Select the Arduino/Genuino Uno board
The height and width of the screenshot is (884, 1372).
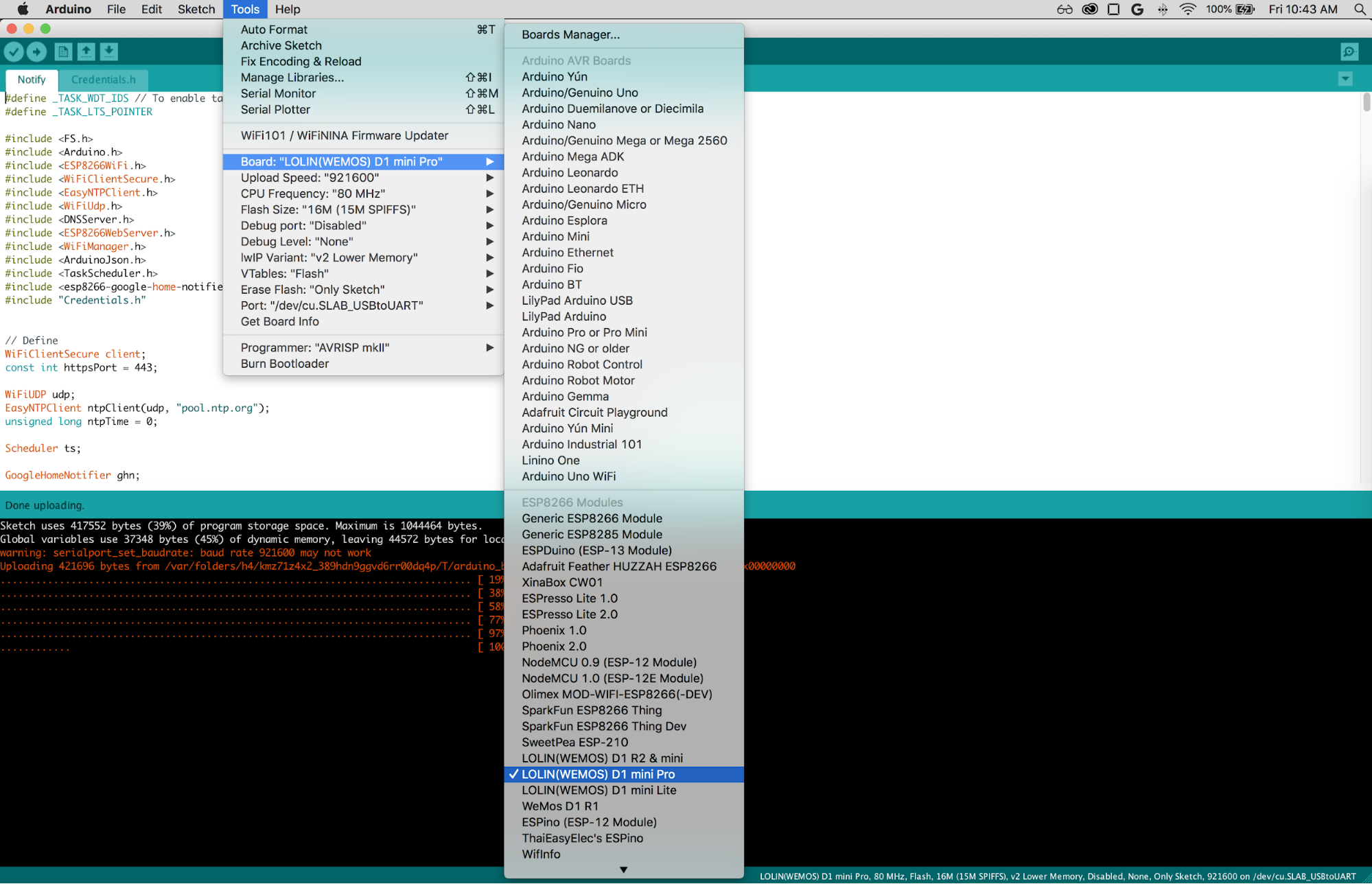pyautogui.click(x=579, y=93)
